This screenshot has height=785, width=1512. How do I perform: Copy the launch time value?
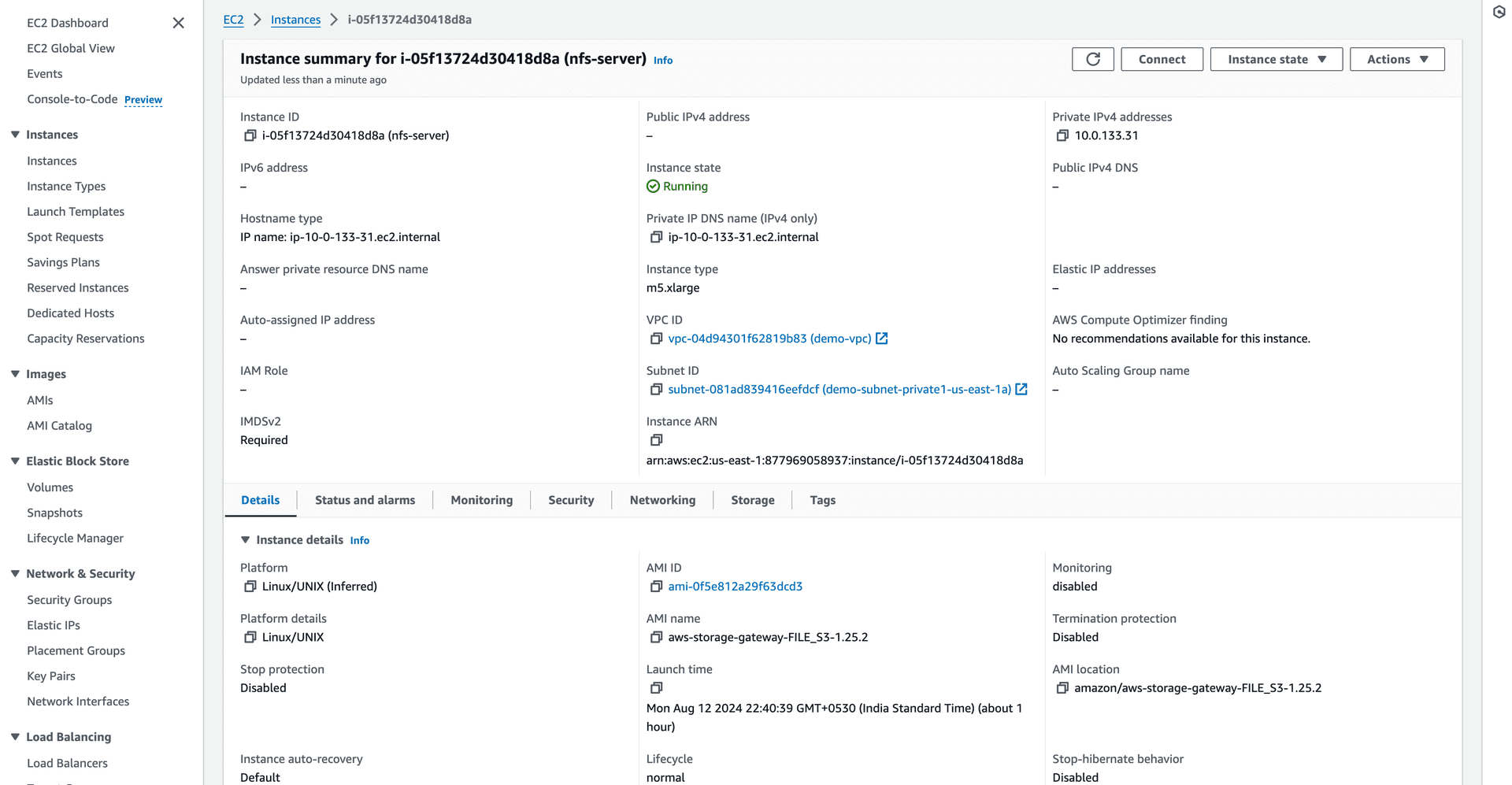click(656, 688)
